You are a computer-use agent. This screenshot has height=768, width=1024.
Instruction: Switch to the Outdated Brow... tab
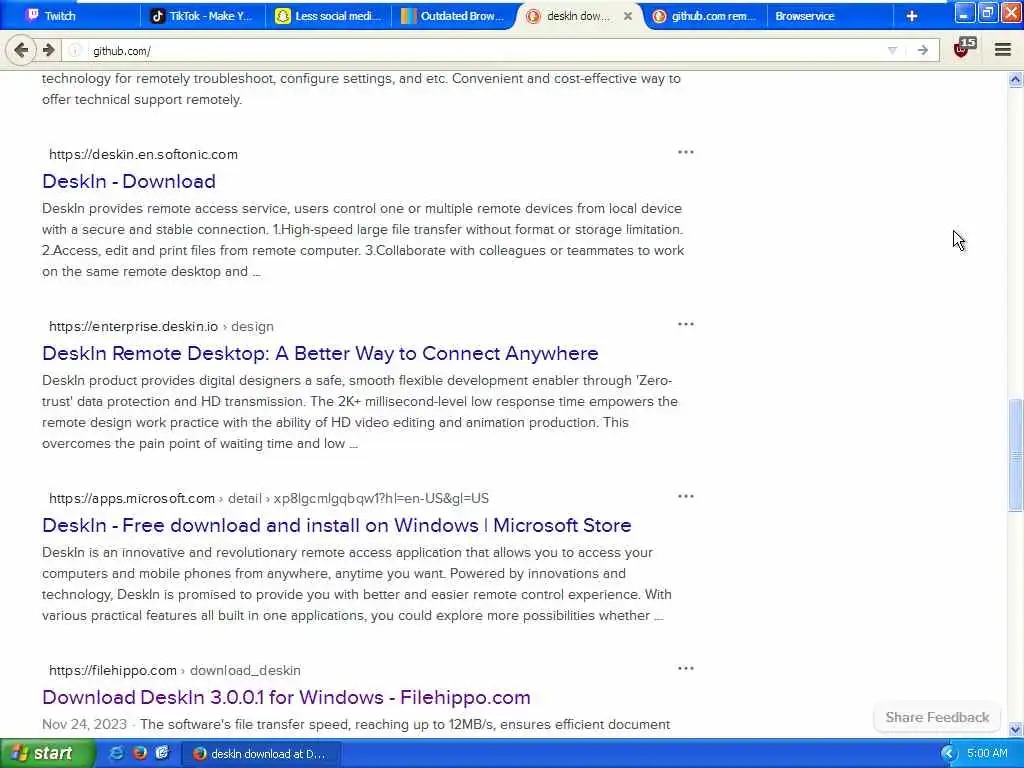pyautogui.click(x=455, y=16)
